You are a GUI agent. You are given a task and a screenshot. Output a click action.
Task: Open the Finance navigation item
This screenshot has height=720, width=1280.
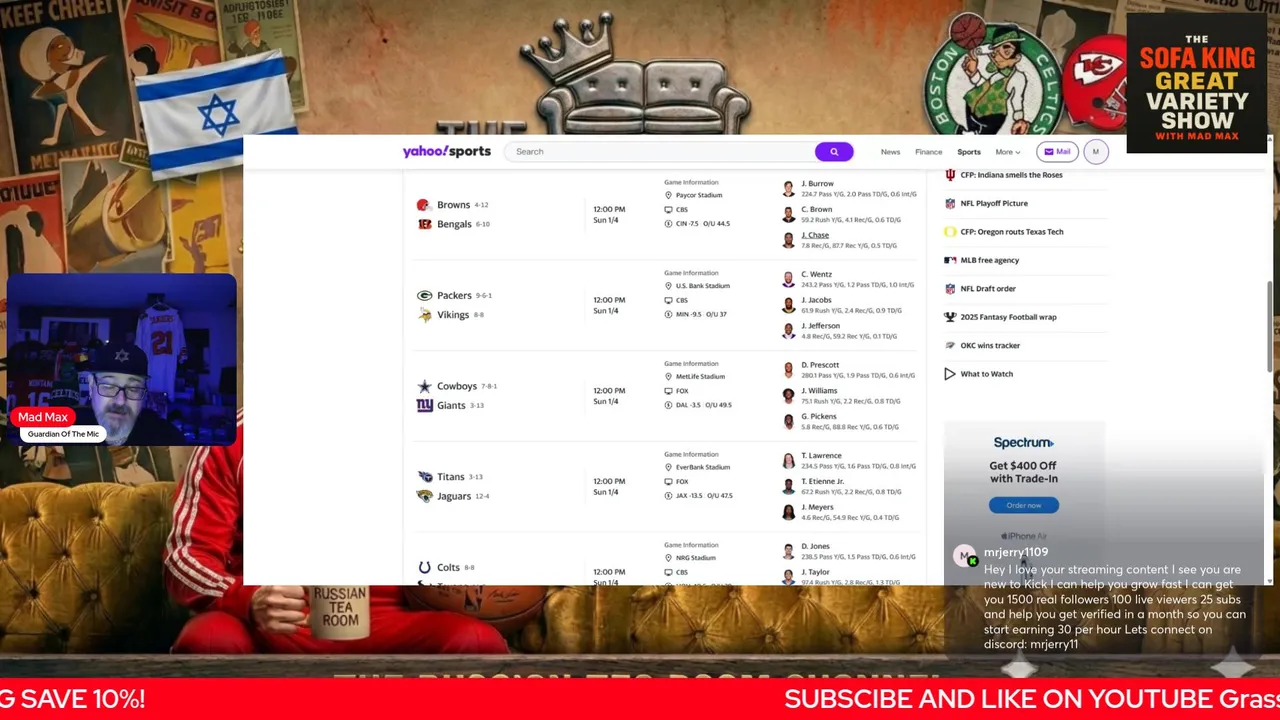[x=928, y=152]
